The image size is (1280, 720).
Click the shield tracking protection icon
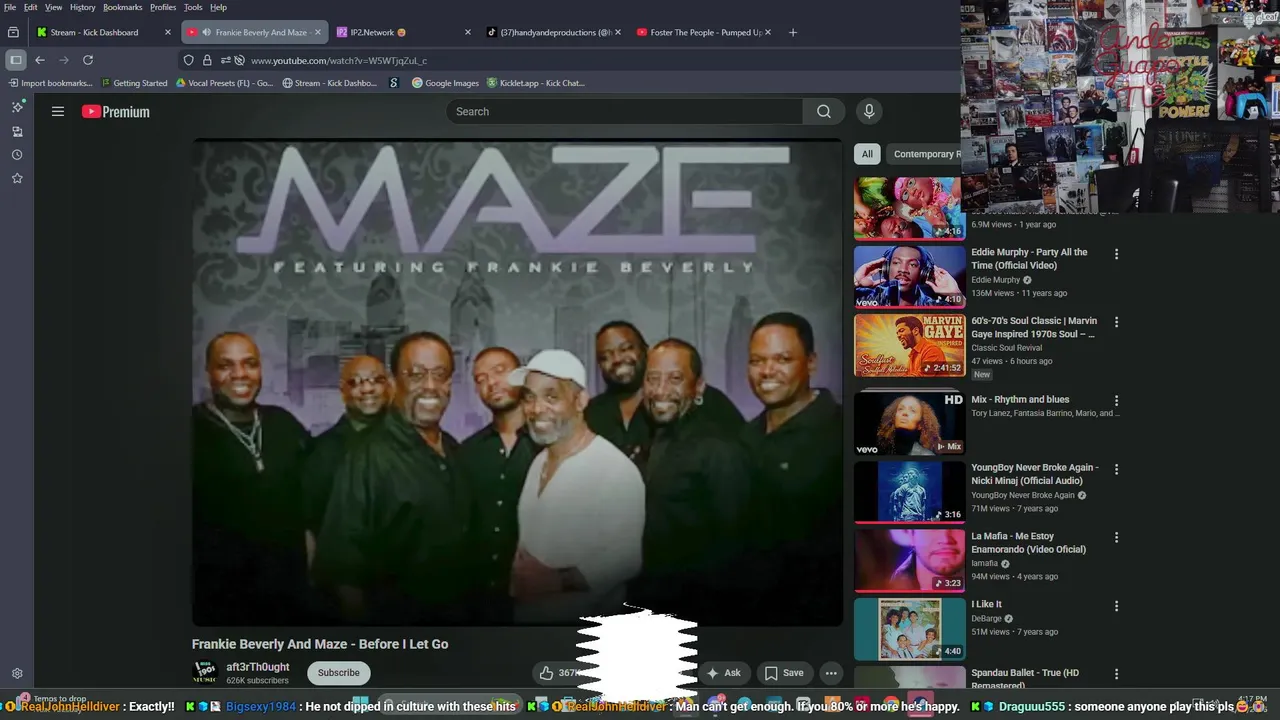click(x=188, y=60)
